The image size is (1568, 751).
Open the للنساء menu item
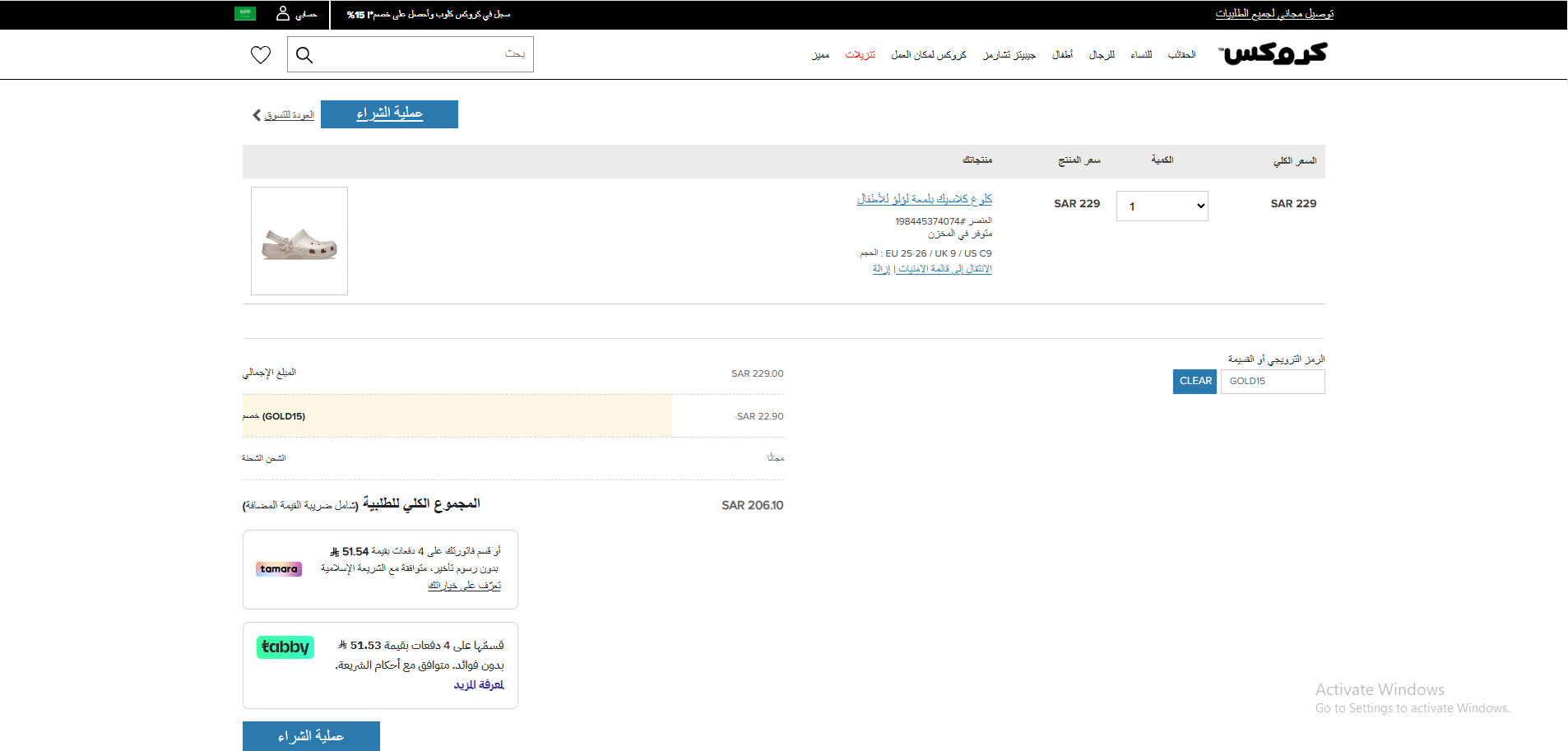pos(1141,54)
